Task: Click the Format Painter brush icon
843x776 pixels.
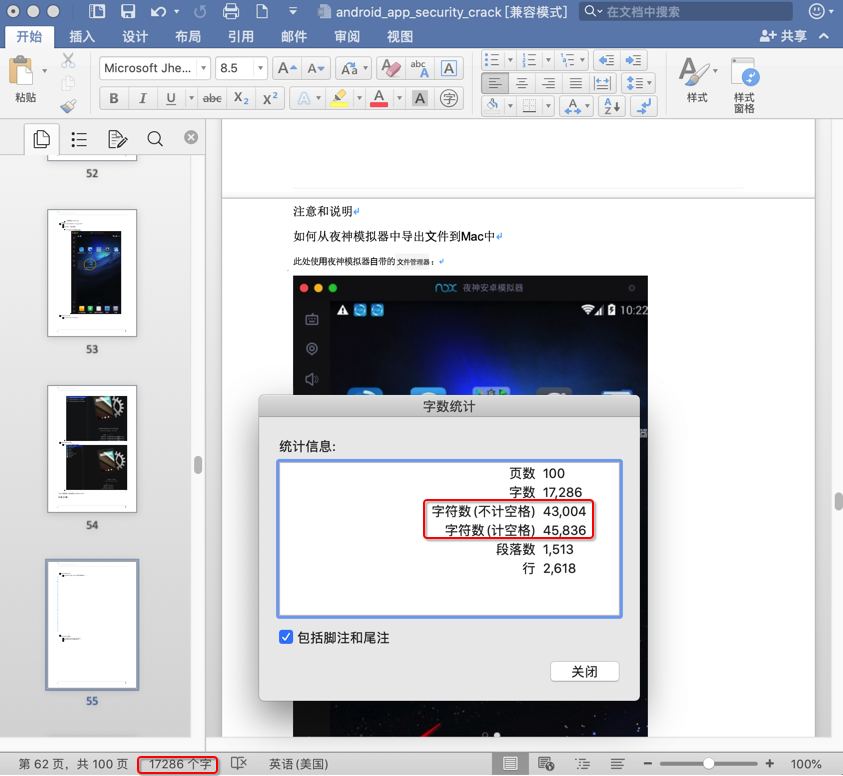Action: coord(68,106)
